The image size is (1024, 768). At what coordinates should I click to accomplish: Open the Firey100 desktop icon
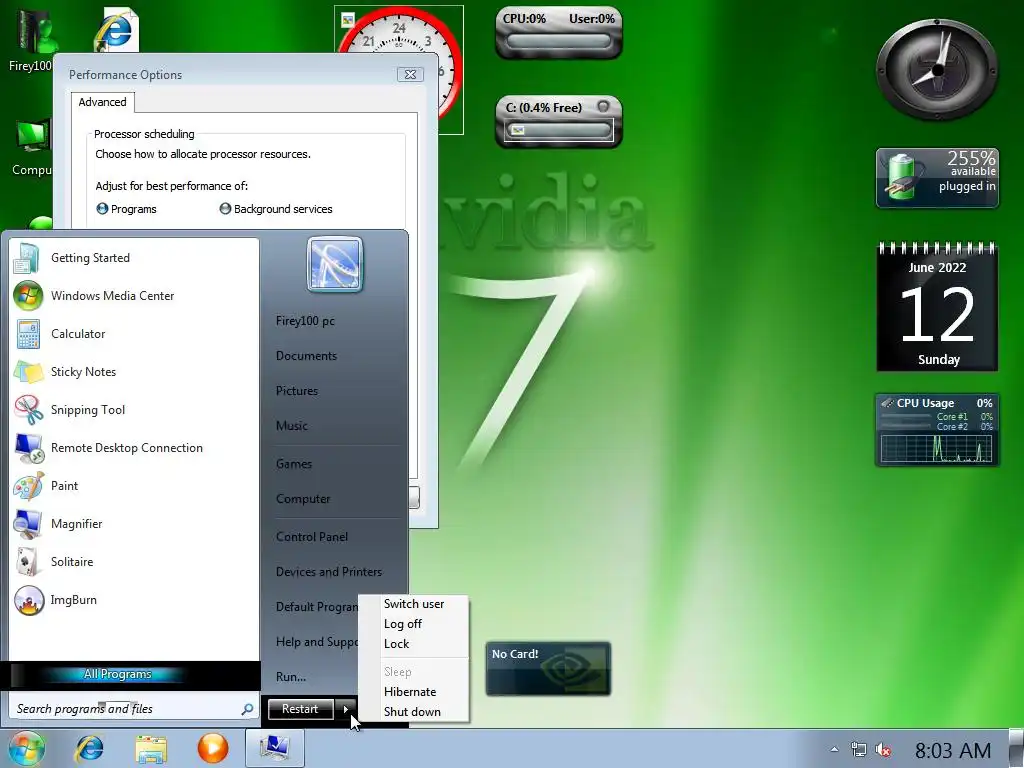click(x=30, y=40)
